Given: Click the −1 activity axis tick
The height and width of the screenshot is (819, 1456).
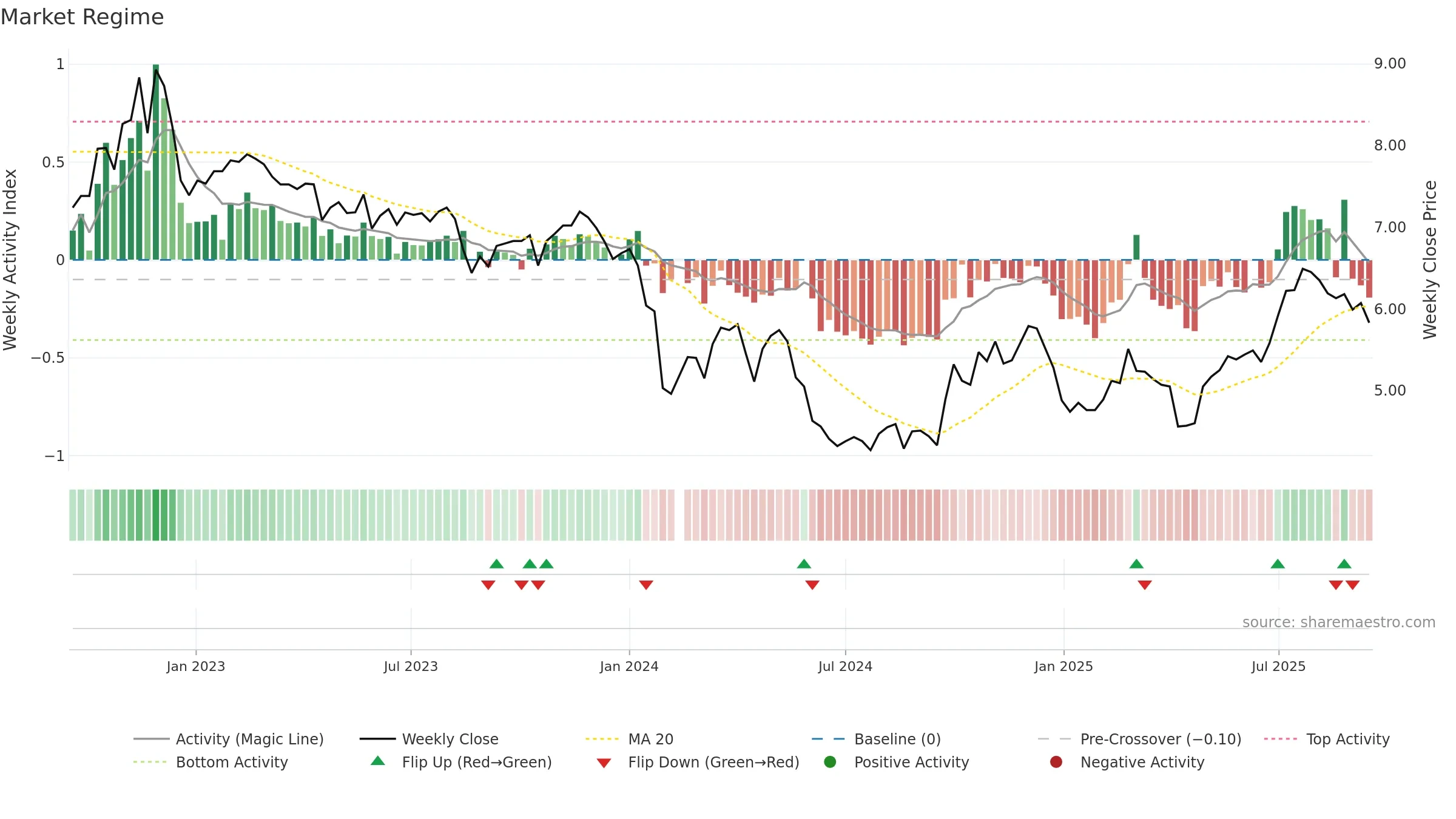Looking at the screenshot, I should (54, 456).
